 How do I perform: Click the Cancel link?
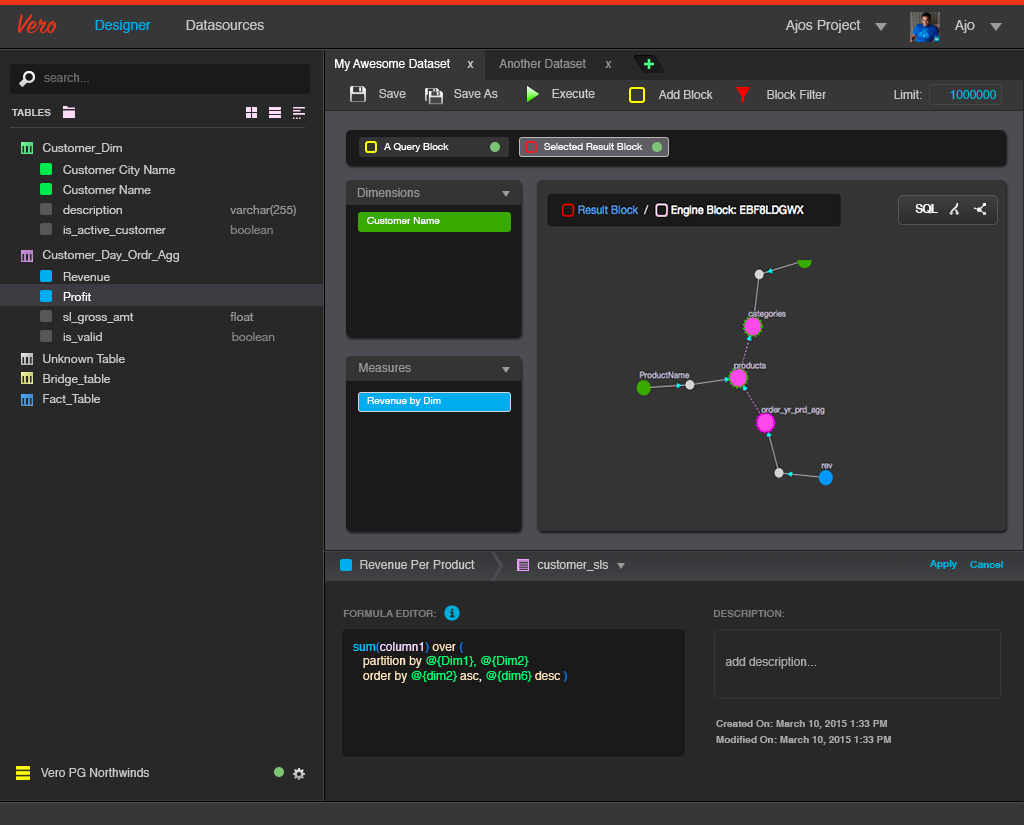(986, 565)
